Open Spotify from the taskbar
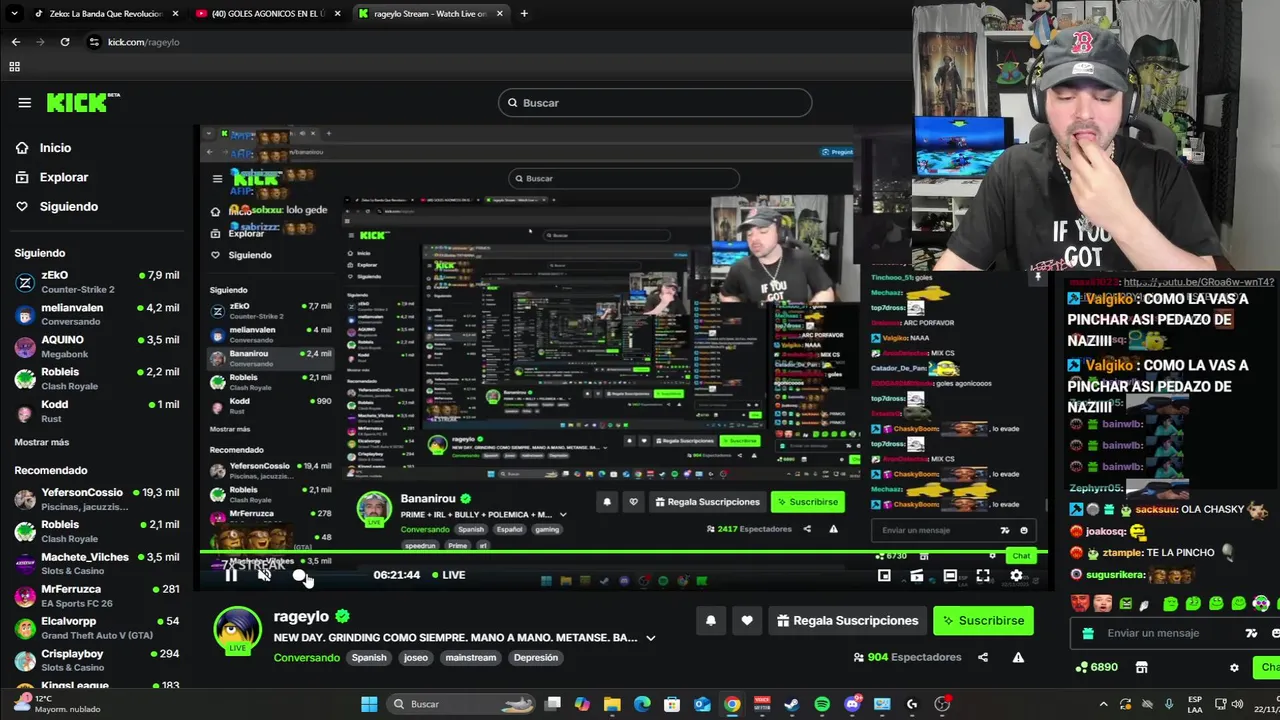 point(822,704)
